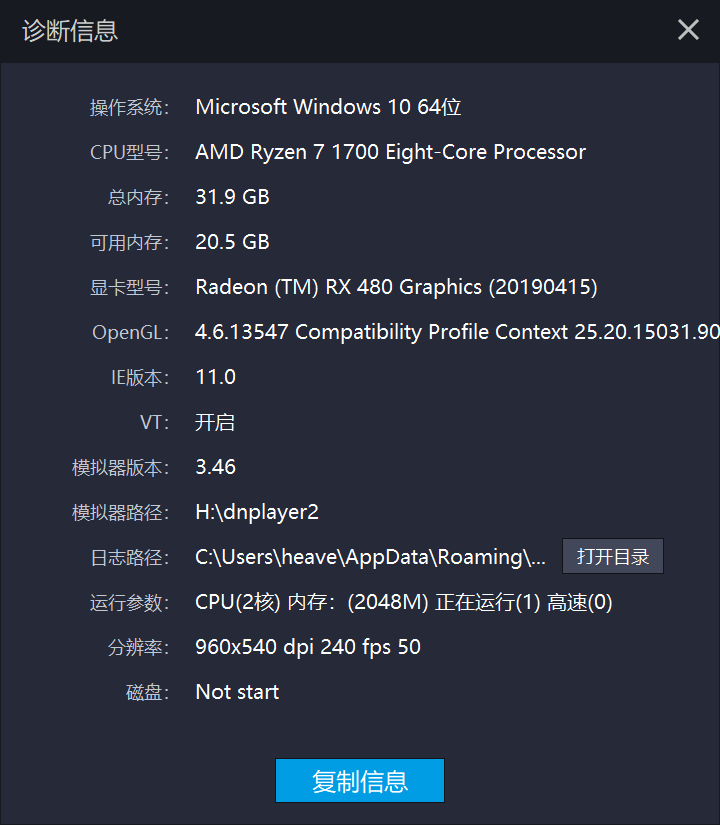Click the 复制信息 button to copy diagnostics
The height and width of the screenshot is (825, 720).
pos(359,780)
